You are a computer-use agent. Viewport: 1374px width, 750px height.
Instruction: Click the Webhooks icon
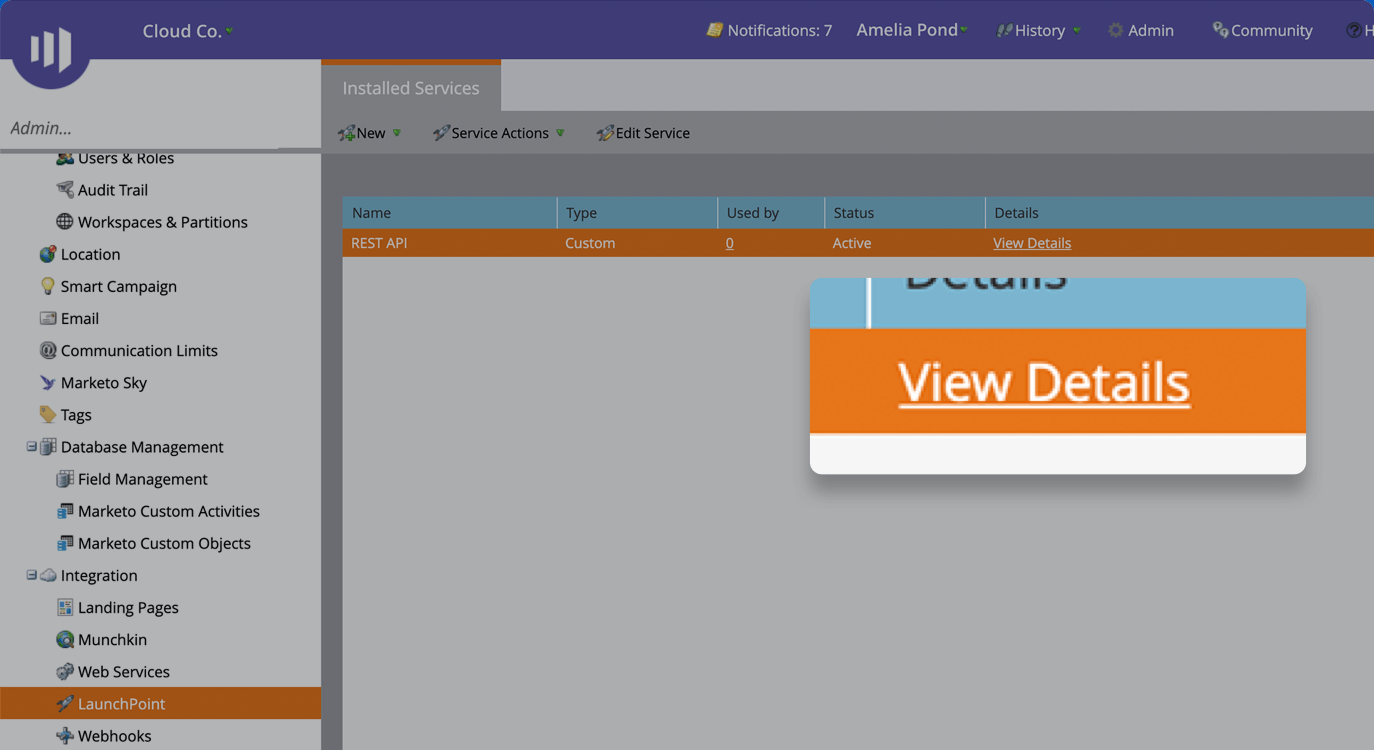(65, 735)
